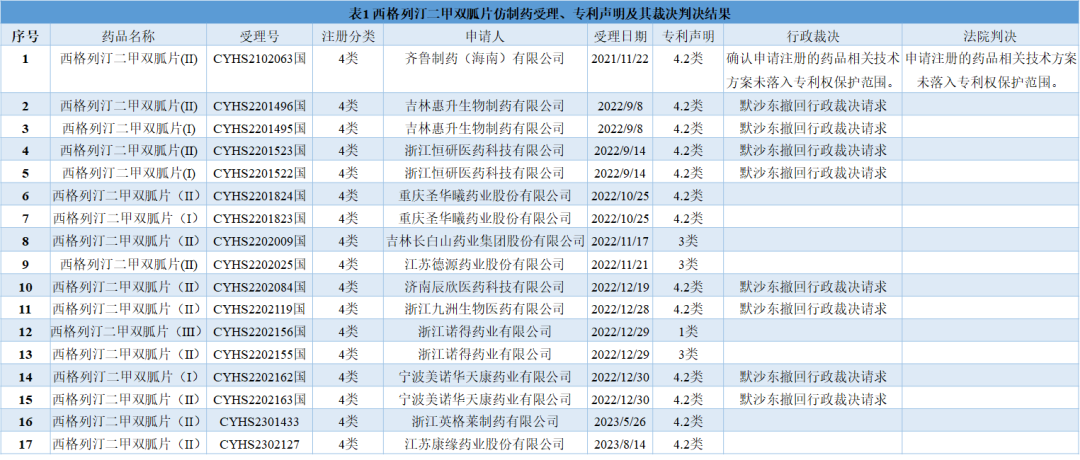Screen dimensions: 1080x460
Task: Select cell CYHS2201823国
Action: point(259,218)
